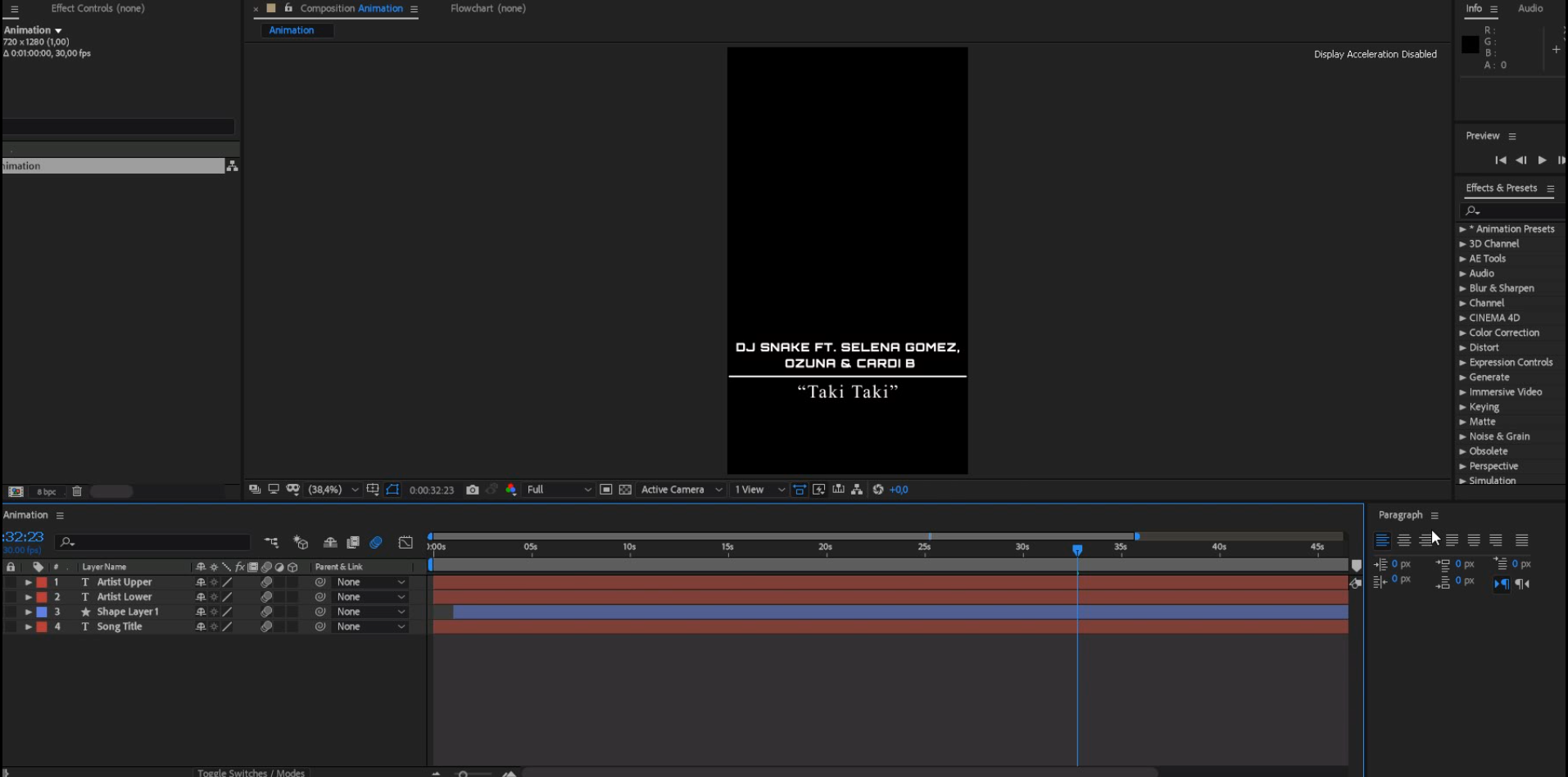Expand the Artist Lower layer properties
1568x777 pixels.
(28, 598)
